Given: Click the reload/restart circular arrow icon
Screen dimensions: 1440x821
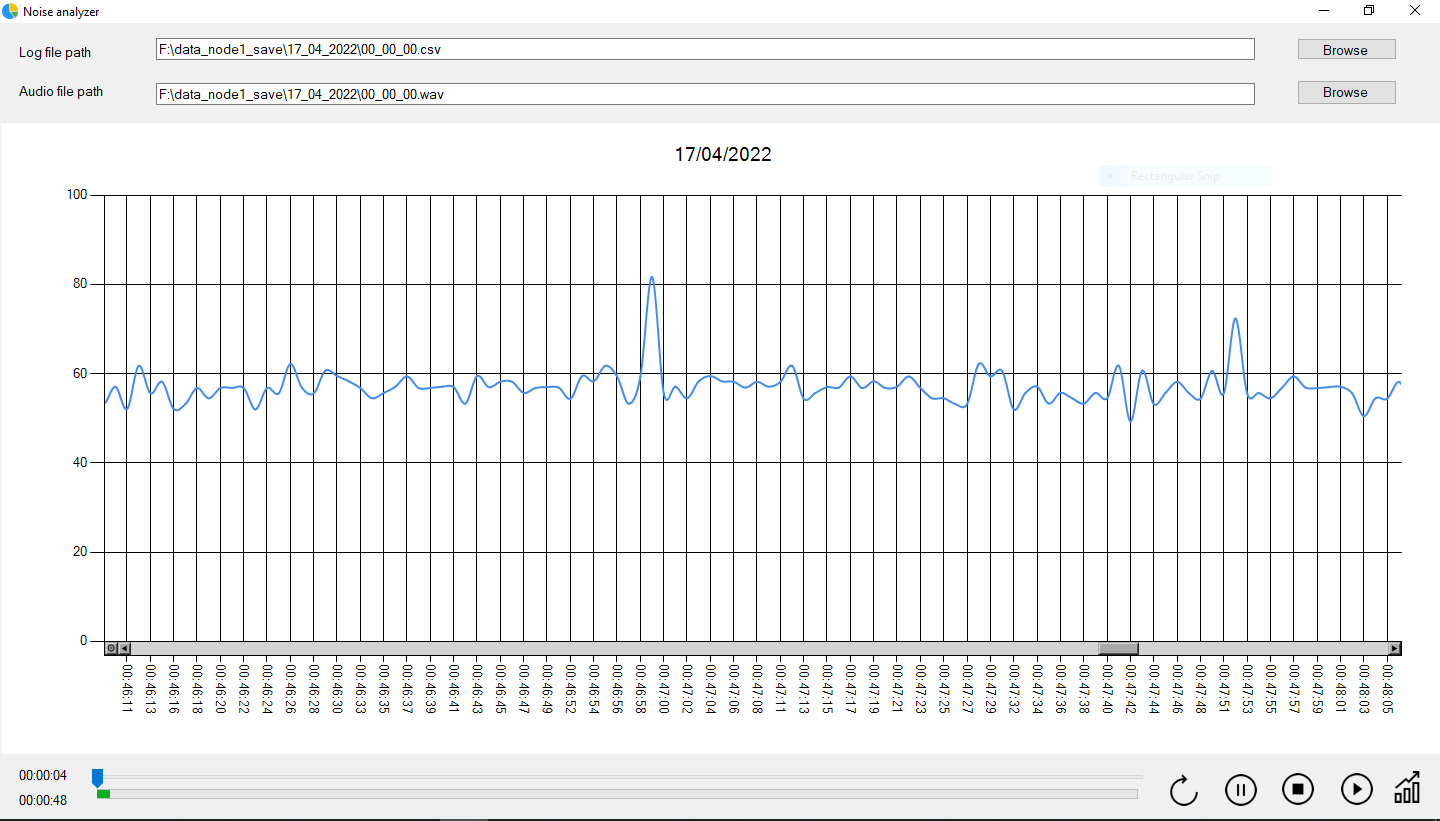Looking at the screenshot, I should [x=1184, y=790].
